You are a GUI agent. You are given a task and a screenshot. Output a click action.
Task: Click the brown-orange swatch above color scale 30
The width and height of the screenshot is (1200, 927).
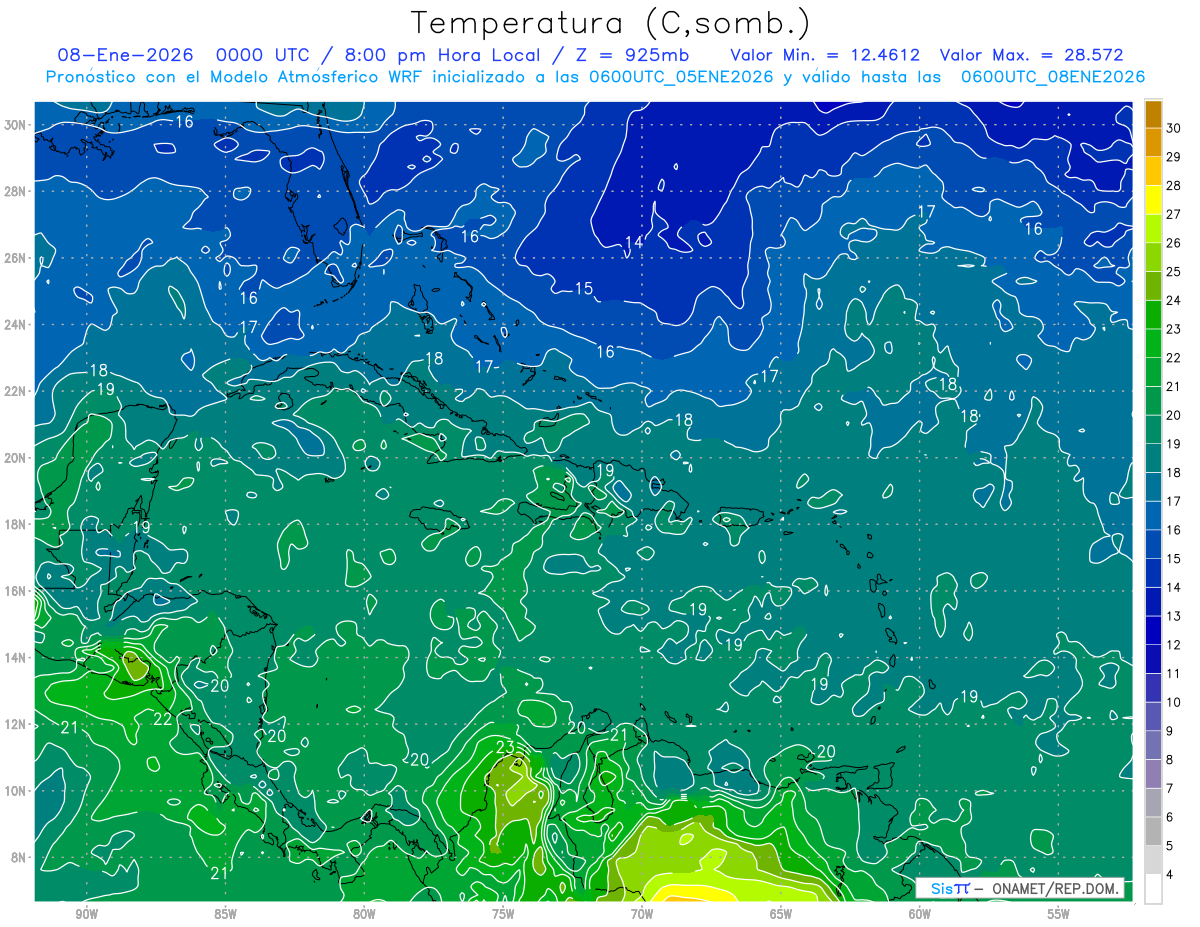point(1153,113)
